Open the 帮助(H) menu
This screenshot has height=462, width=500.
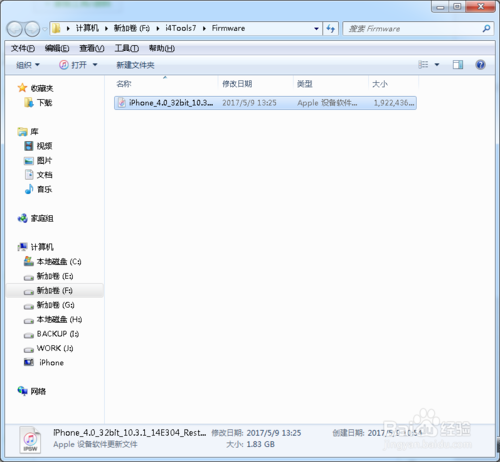tap(162, 48)
